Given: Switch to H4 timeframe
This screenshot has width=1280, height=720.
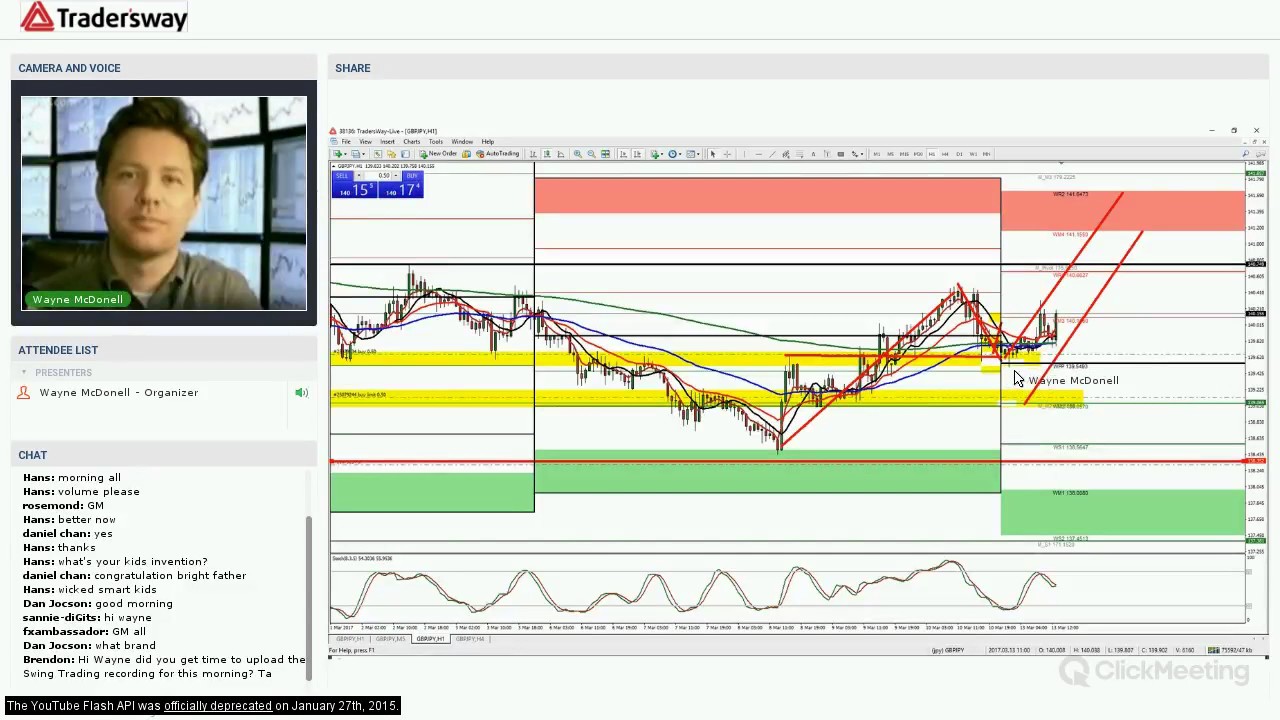Looking at the screenshot, I should tap(945, 153).
